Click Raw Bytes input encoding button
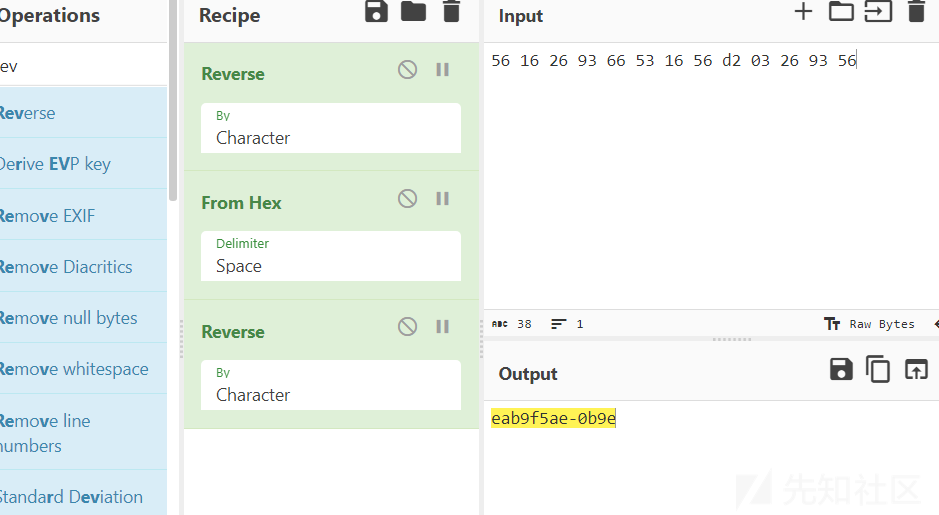 coord(870,324)
